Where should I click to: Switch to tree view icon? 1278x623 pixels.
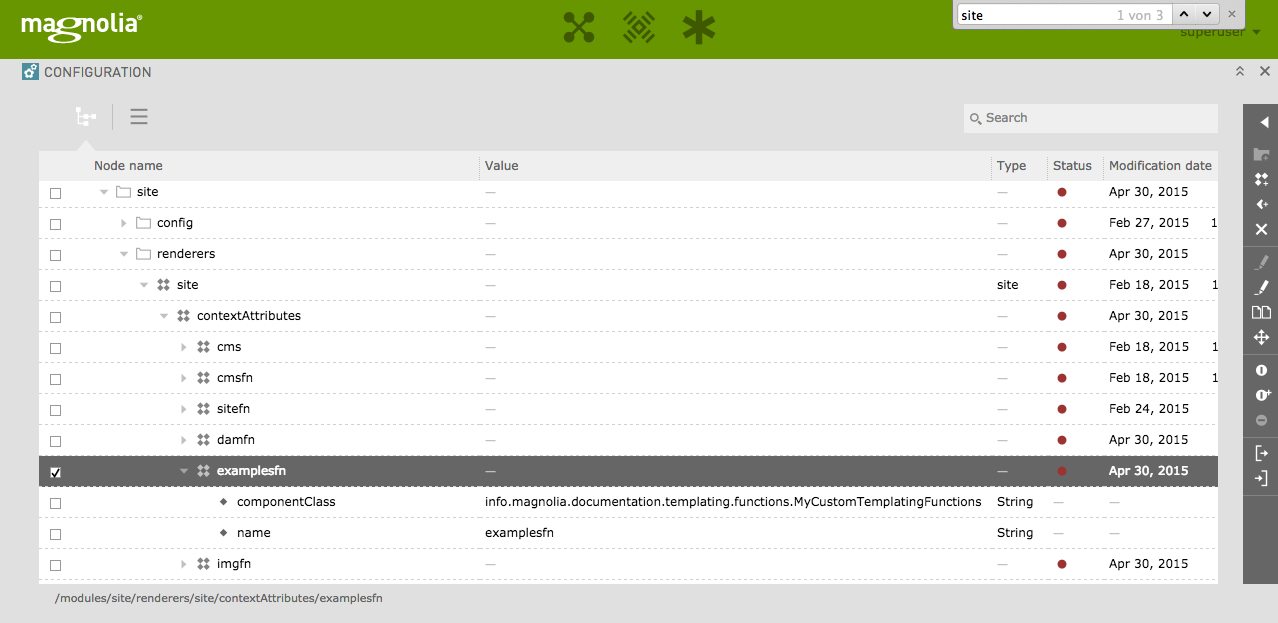pyautogui.click(x=86, y=117)
